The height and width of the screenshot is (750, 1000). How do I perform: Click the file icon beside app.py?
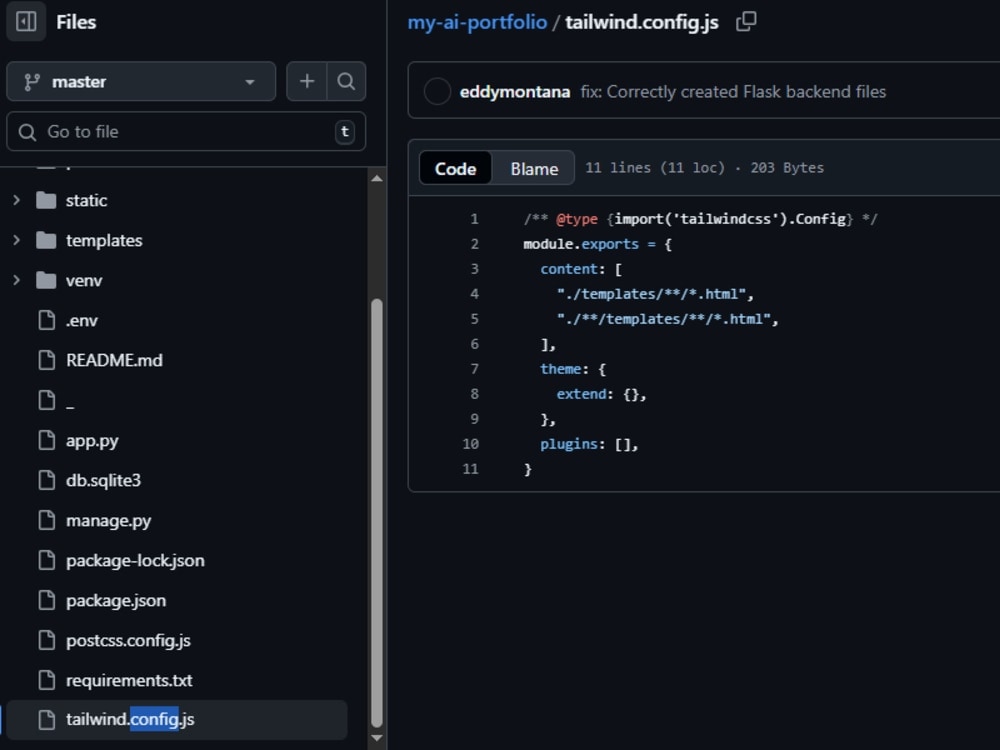tap(47, 440)
